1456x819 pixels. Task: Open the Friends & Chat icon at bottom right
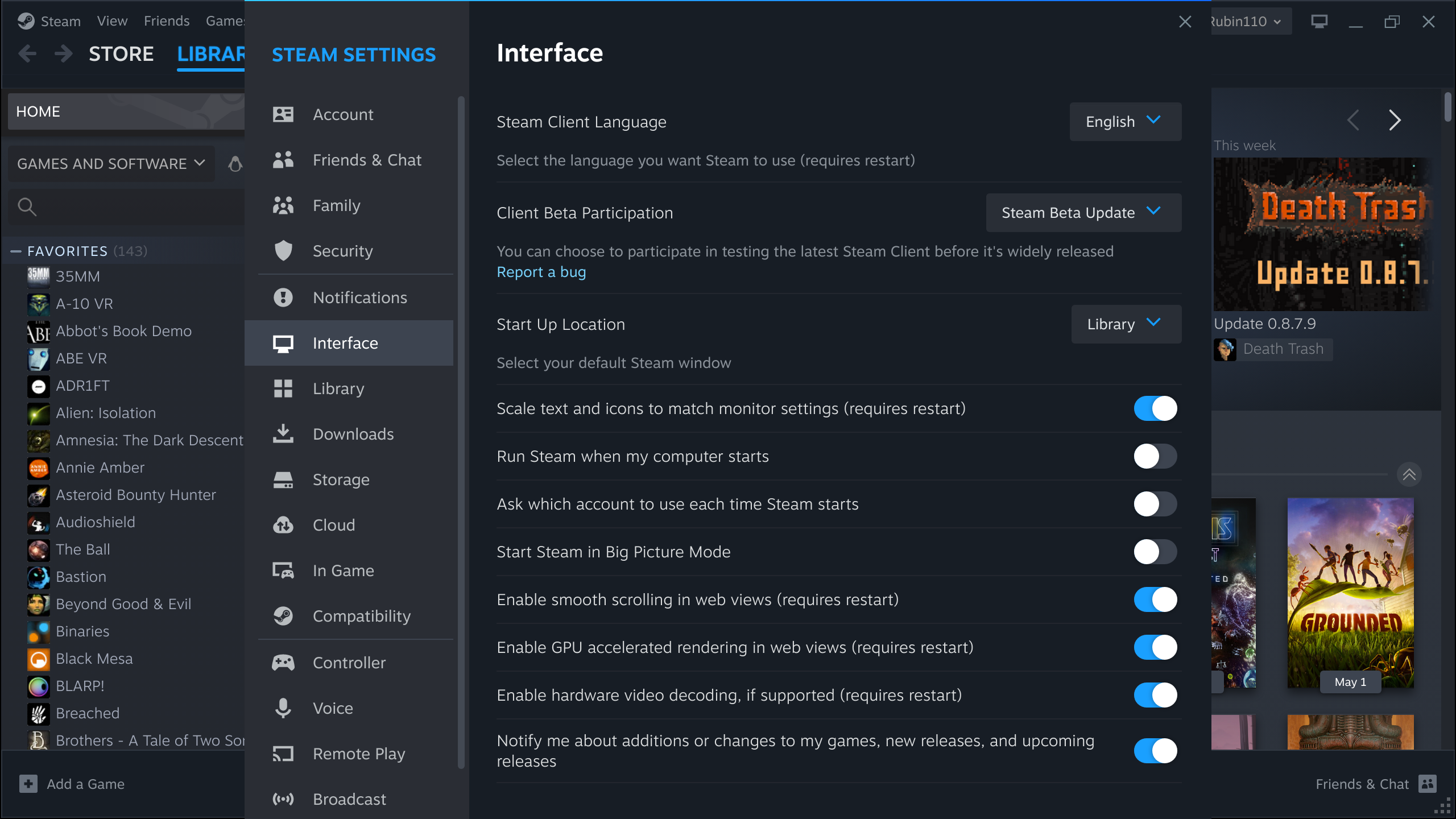point(1428,784)
